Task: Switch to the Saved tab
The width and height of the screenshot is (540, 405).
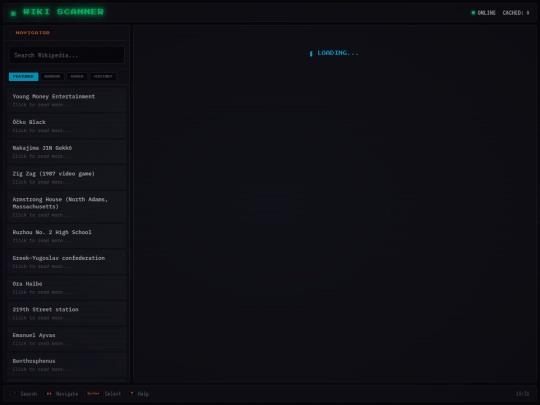Action: click(77, 76)
